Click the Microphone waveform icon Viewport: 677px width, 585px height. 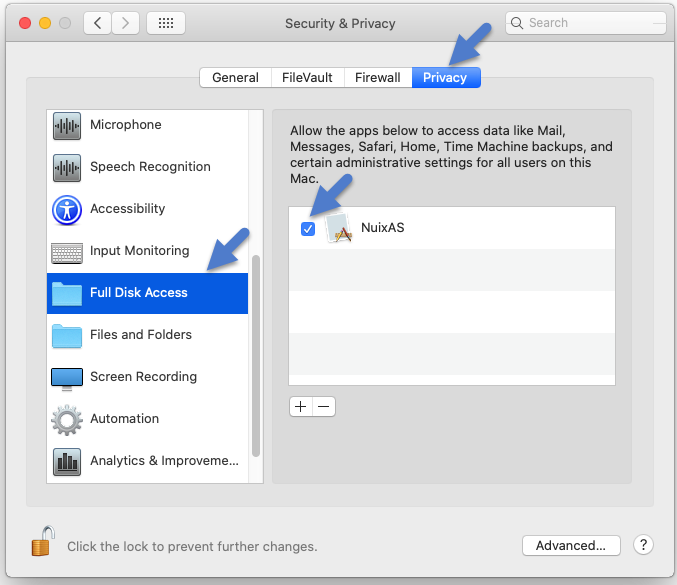[x=66, y=126]
